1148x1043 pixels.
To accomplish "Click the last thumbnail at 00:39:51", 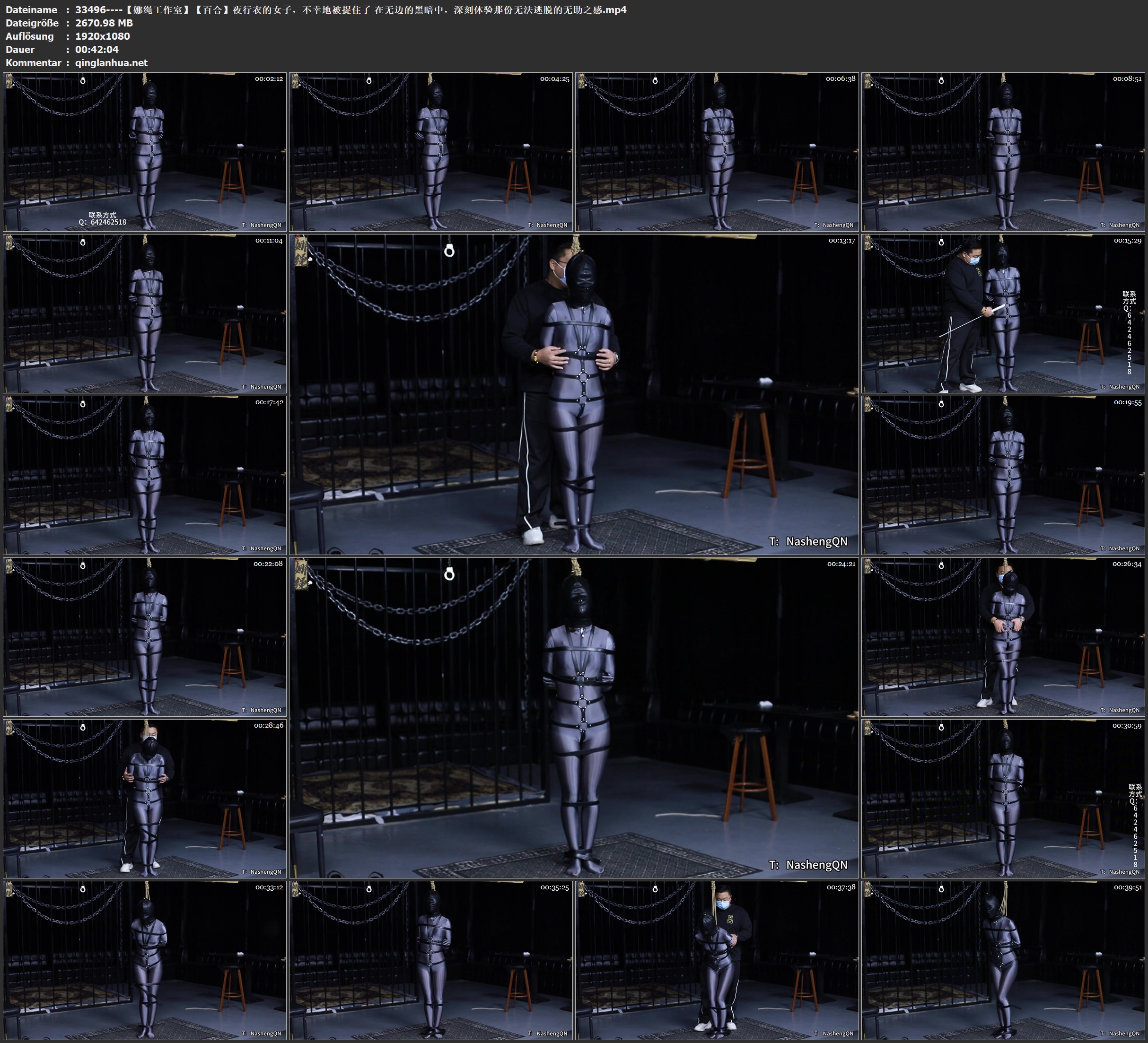I will (x=1003, y=960).
